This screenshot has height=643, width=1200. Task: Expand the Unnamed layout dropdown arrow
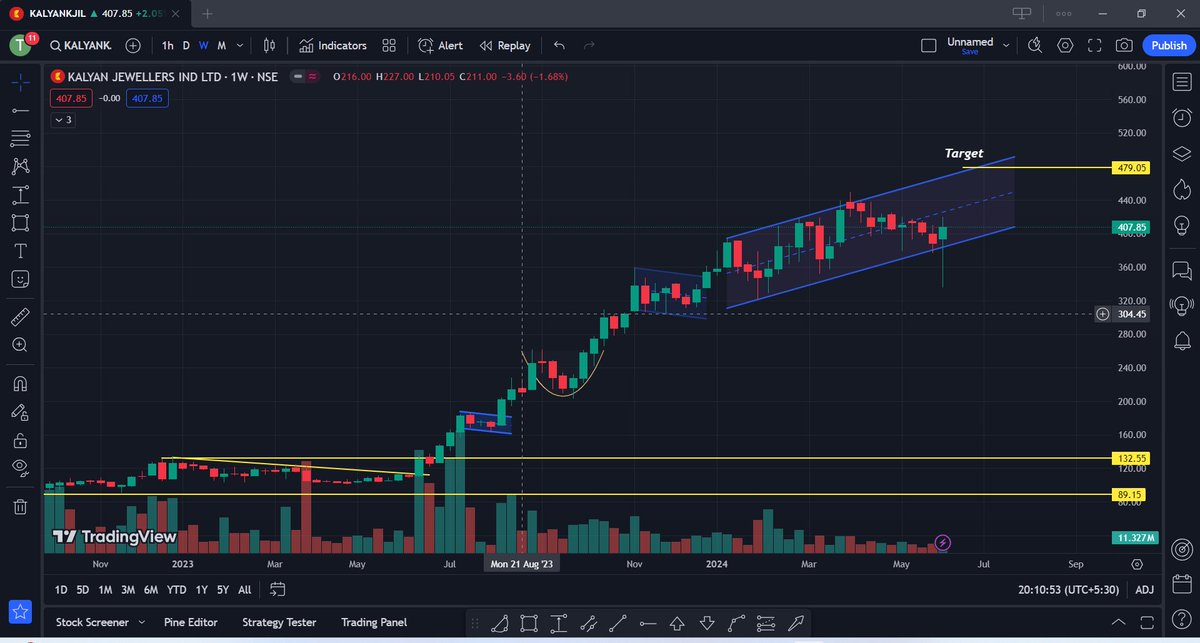tap(1006, 46)
